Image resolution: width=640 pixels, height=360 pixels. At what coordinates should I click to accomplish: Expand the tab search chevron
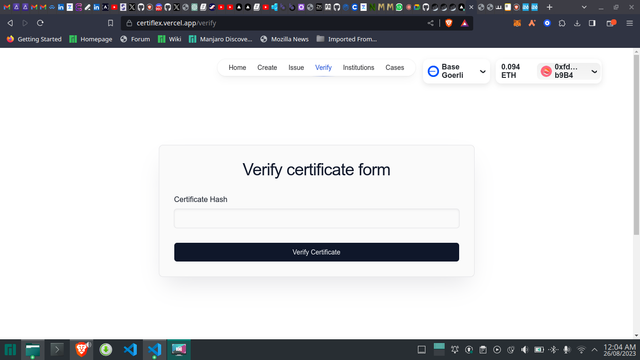pyautogui.click(x=584, y=7)
